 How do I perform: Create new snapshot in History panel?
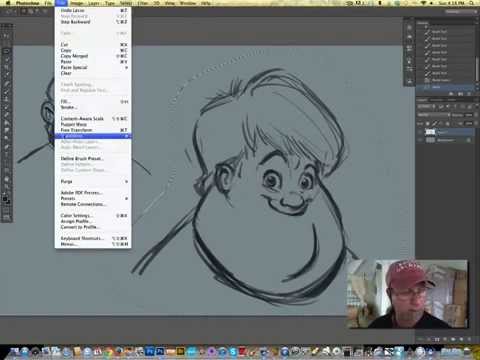tap(460, 94)
